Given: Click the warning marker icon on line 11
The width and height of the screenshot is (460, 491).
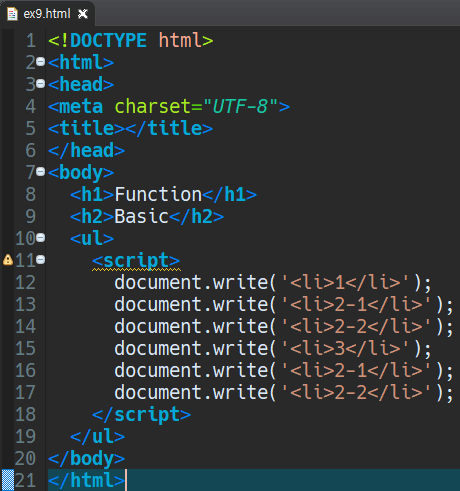Looking at the screenshot, I should pos(8,260).
